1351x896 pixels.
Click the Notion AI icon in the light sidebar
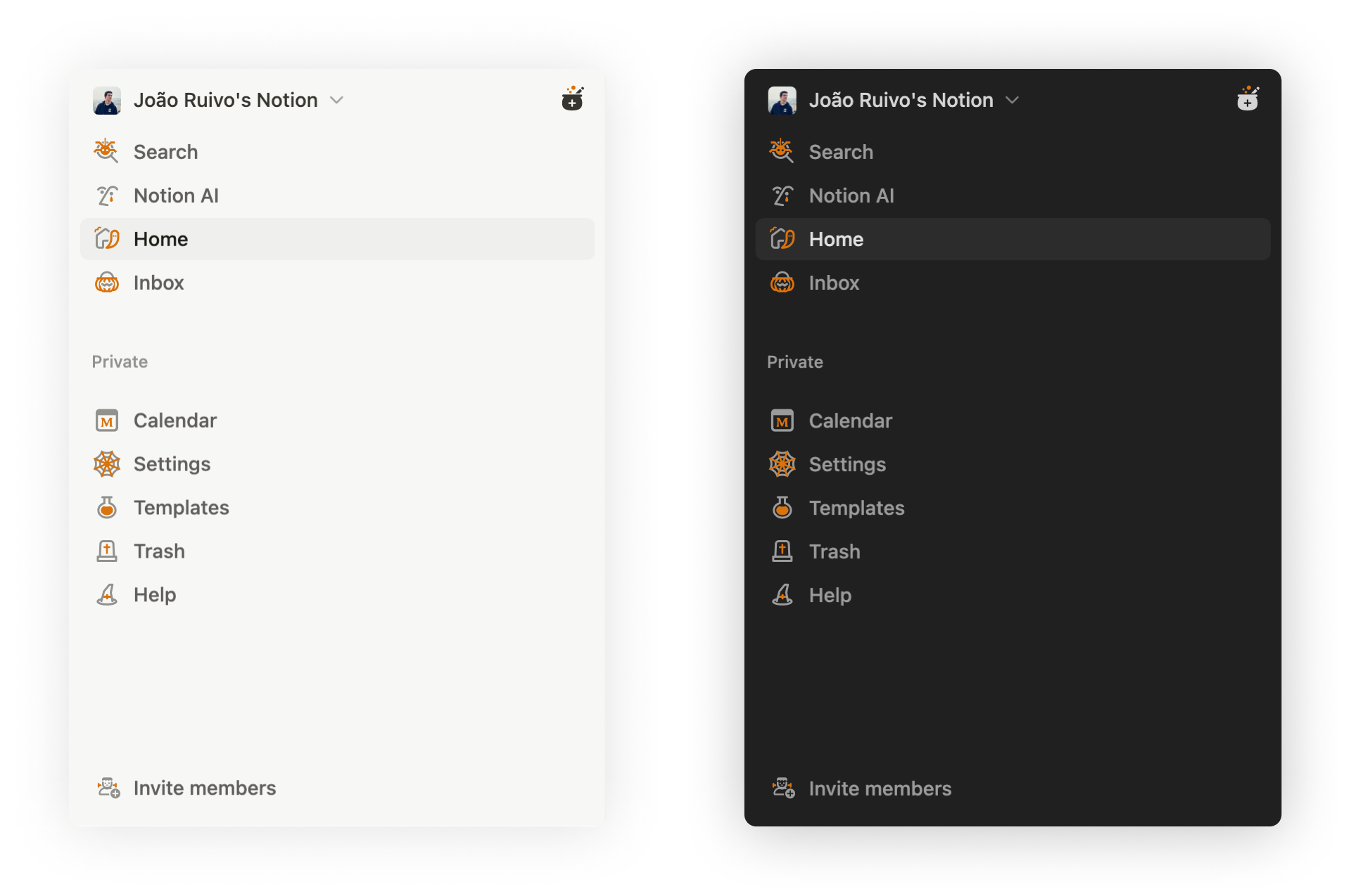107,196
